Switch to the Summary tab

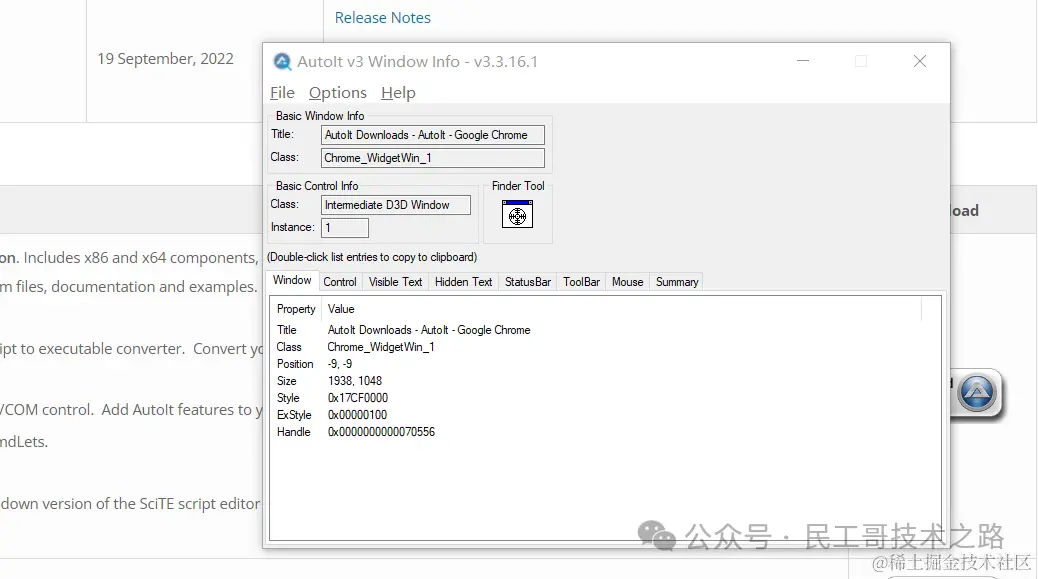point(677,282)
